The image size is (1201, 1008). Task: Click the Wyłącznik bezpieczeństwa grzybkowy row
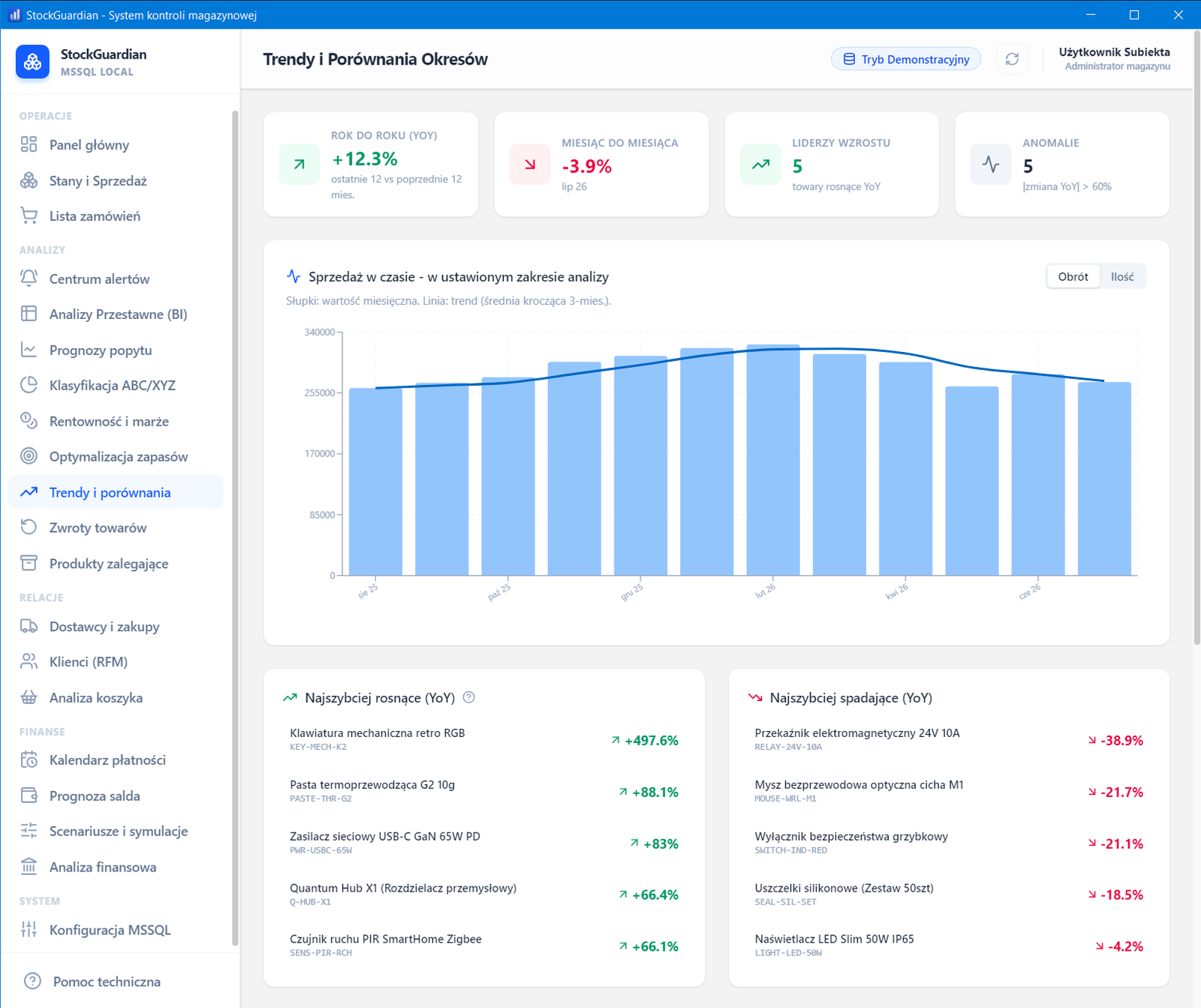point(949,844)
